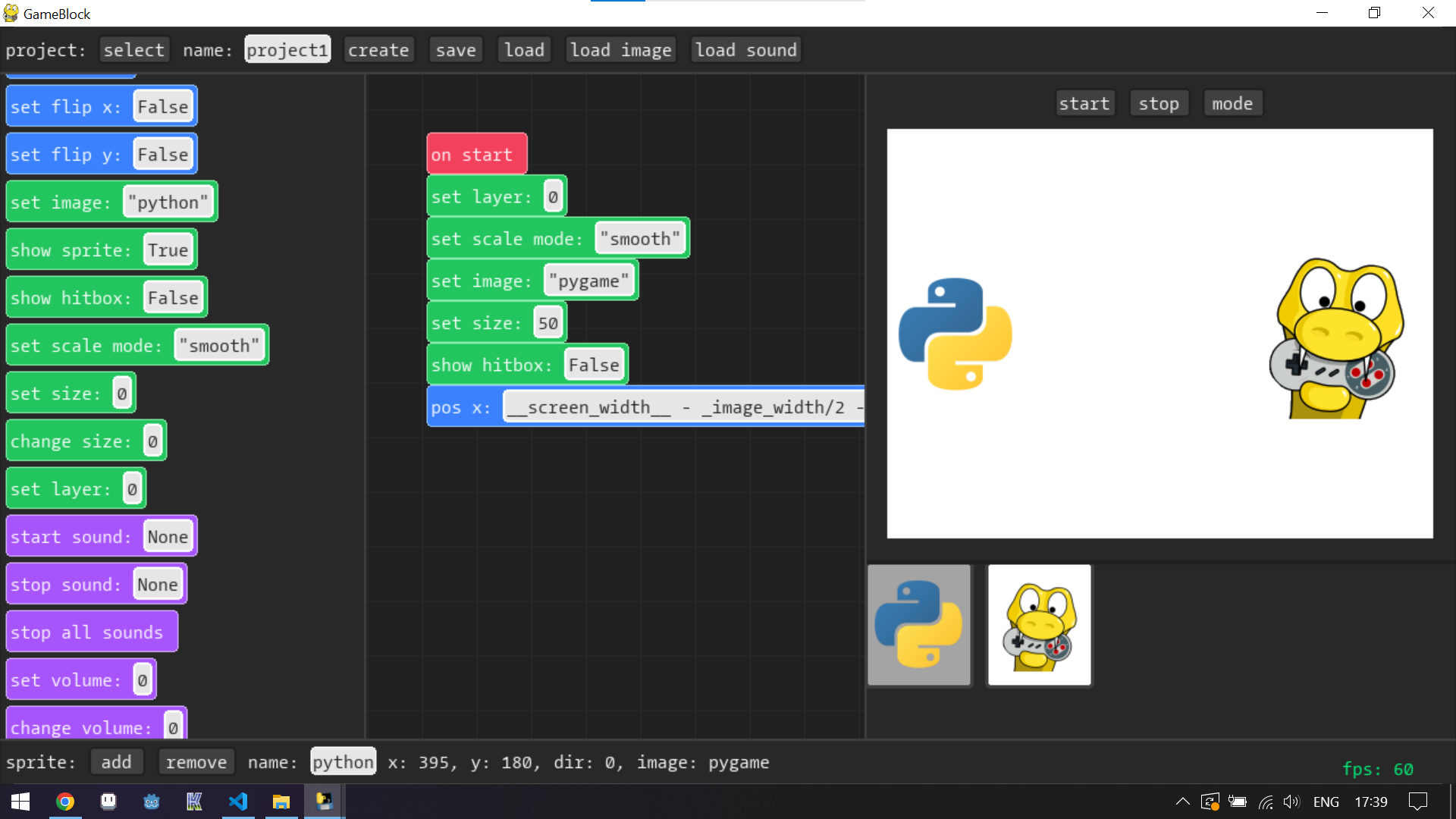Toggle set flip x False value
This screenshot has height=819, width=1456.
coord(162,107)
